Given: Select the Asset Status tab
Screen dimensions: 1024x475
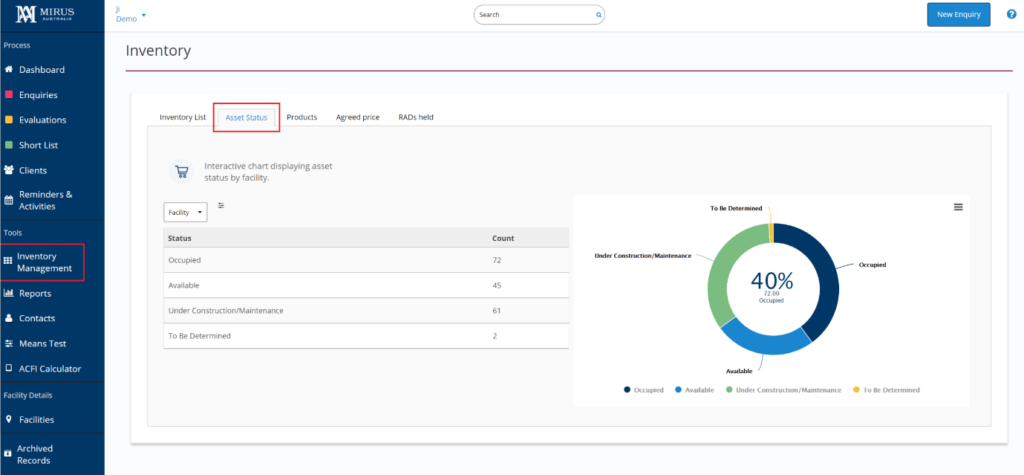Looking at the screenshot, I should pyautogui.click(x=246, y=118).
